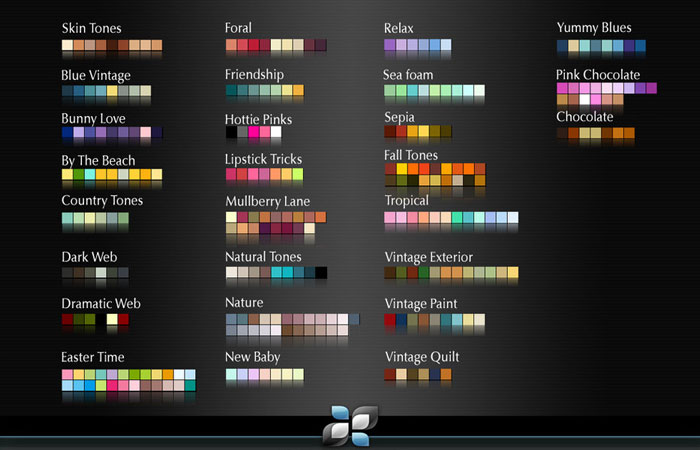Viewport: 700px width, 450px height.
Task: Select the Sea foam label
Action: click(408, 75)
